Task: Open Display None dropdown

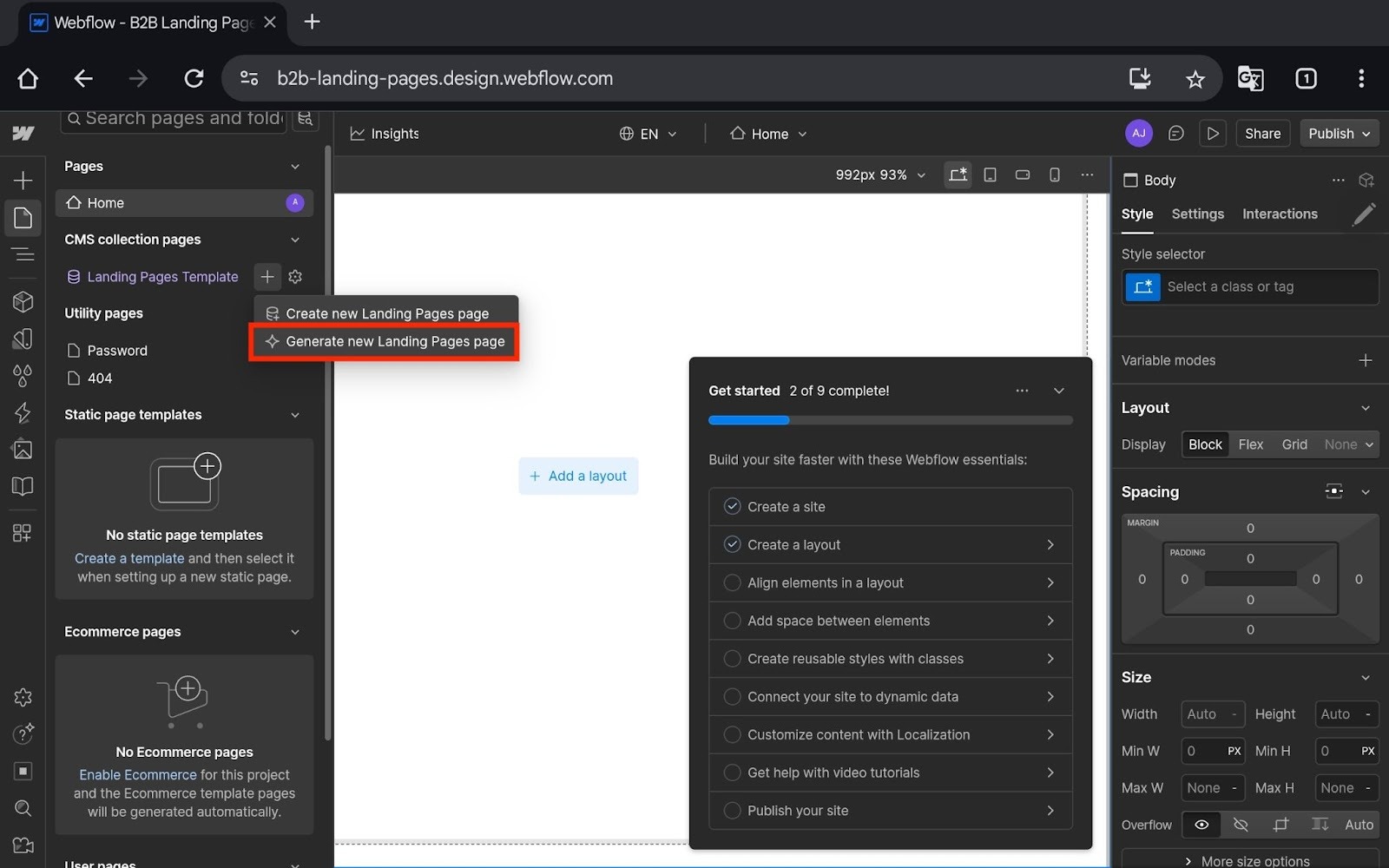Action: pyautogui.click(x=1347, y=444)
